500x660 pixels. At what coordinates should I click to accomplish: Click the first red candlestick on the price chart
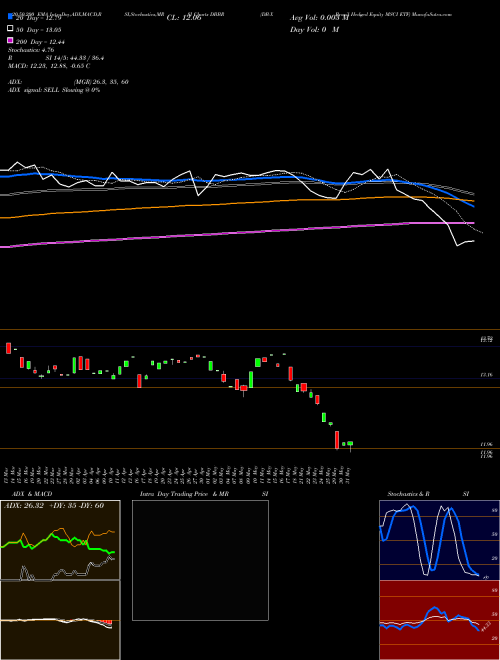[x=8, y=348]
